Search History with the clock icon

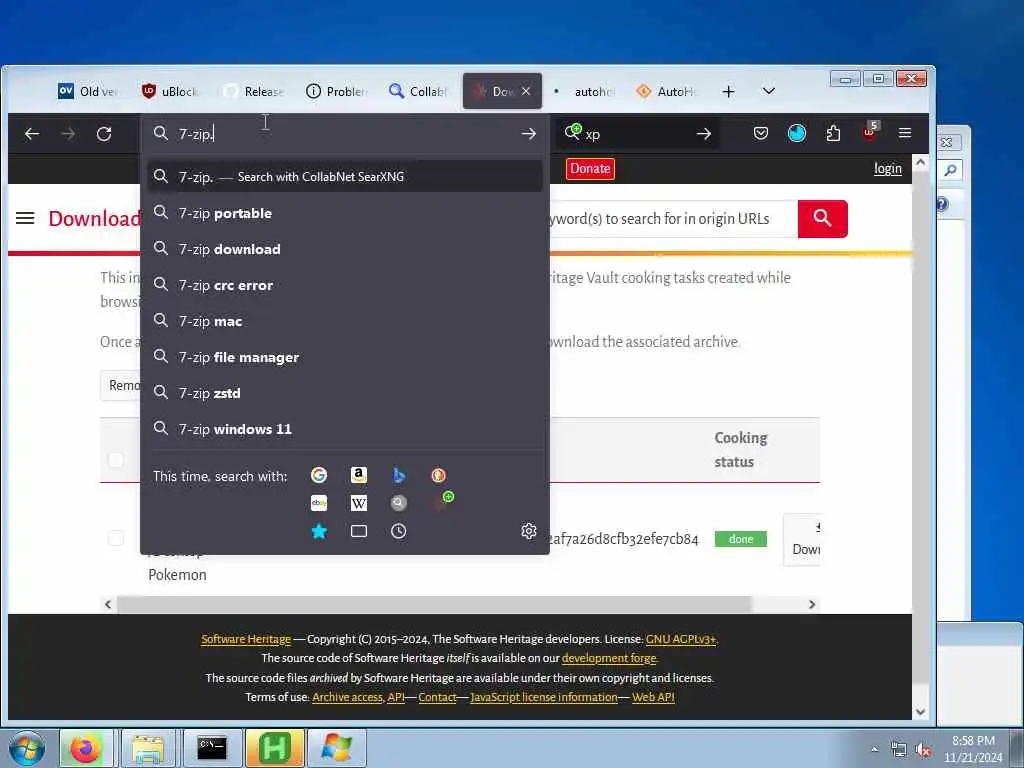398,531
